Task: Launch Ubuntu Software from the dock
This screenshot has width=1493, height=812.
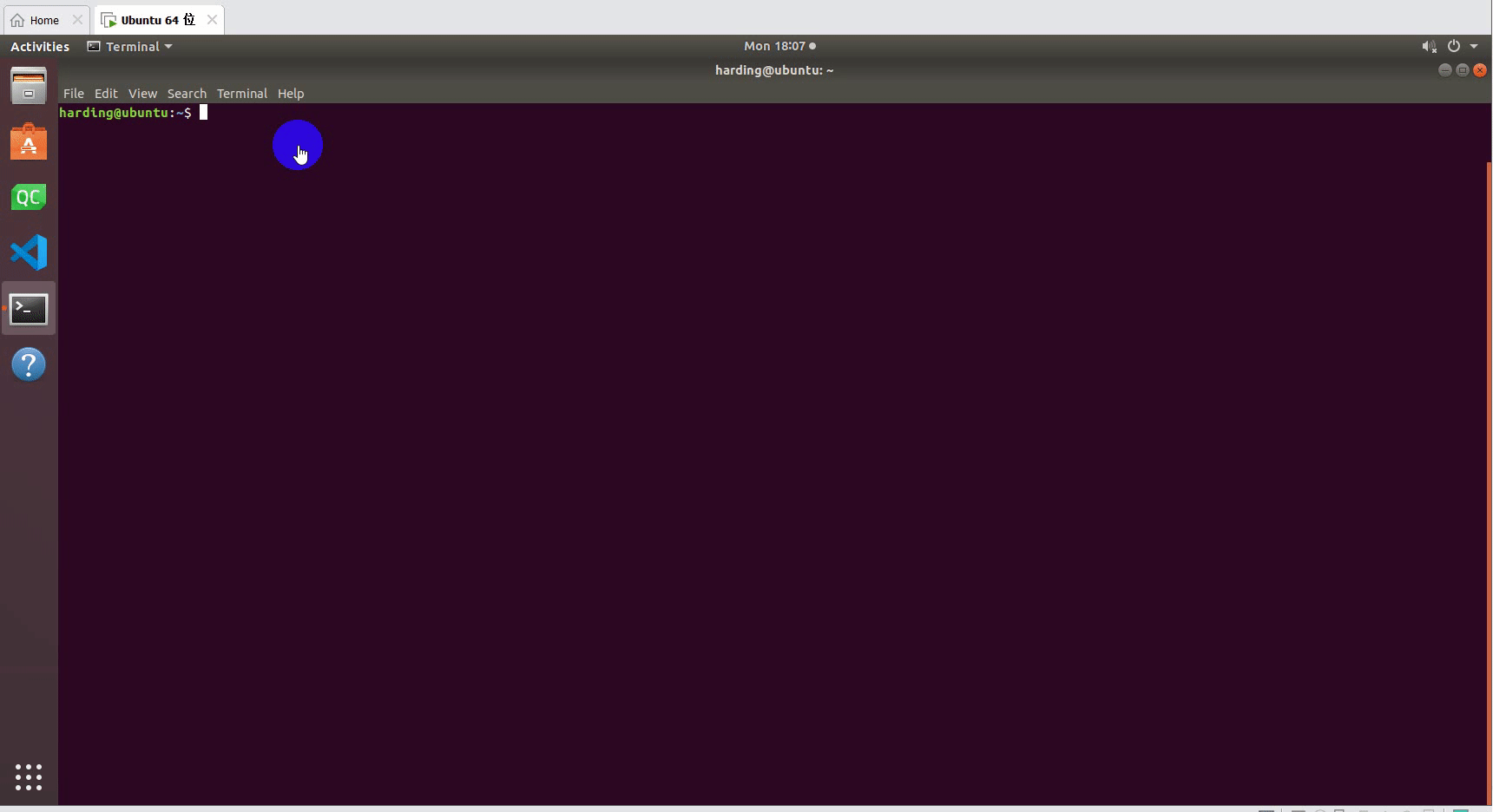Action: click(x=29, y=141)
